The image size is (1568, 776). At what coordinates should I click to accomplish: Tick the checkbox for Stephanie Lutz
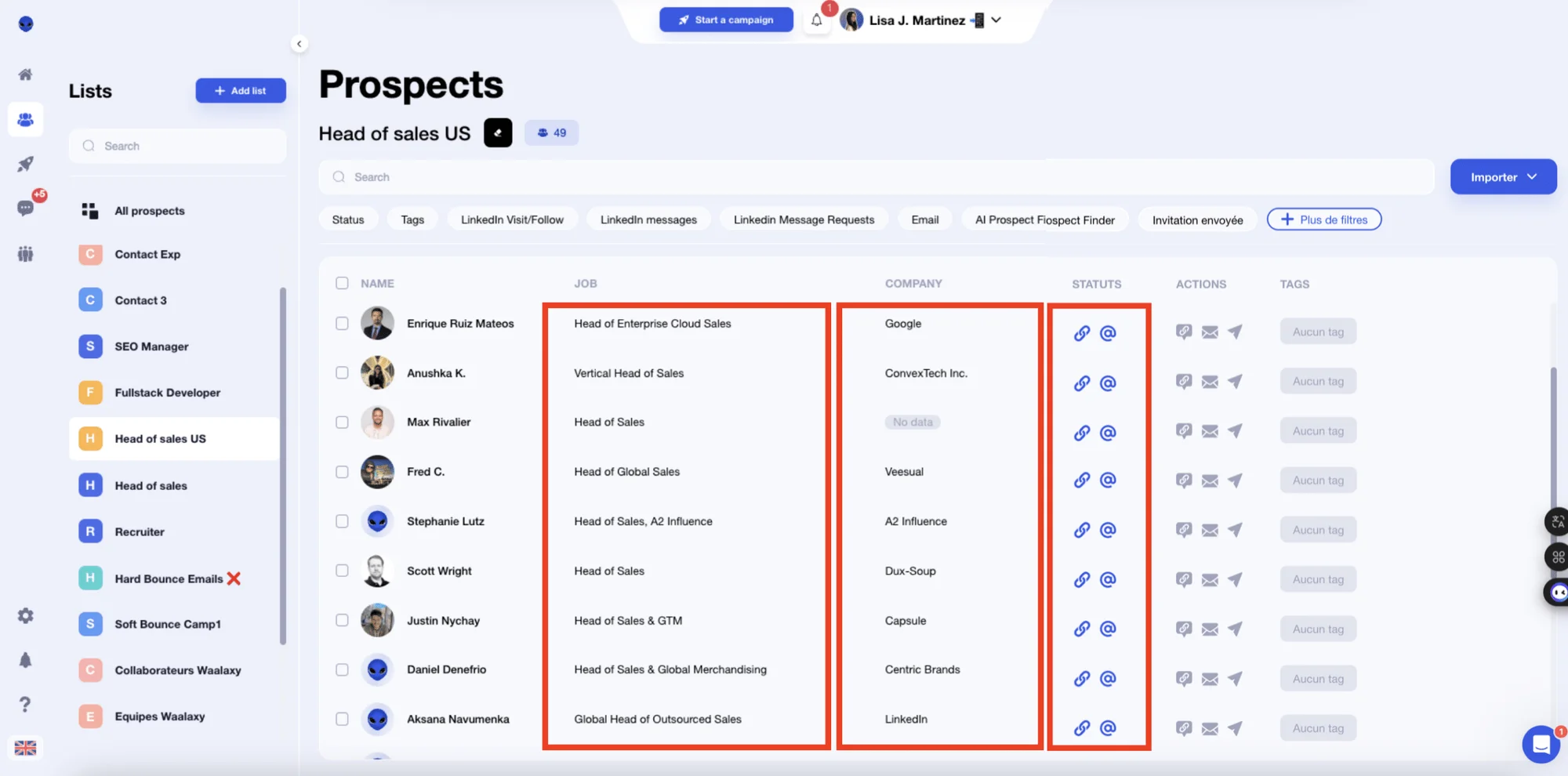tap(342, 521)
